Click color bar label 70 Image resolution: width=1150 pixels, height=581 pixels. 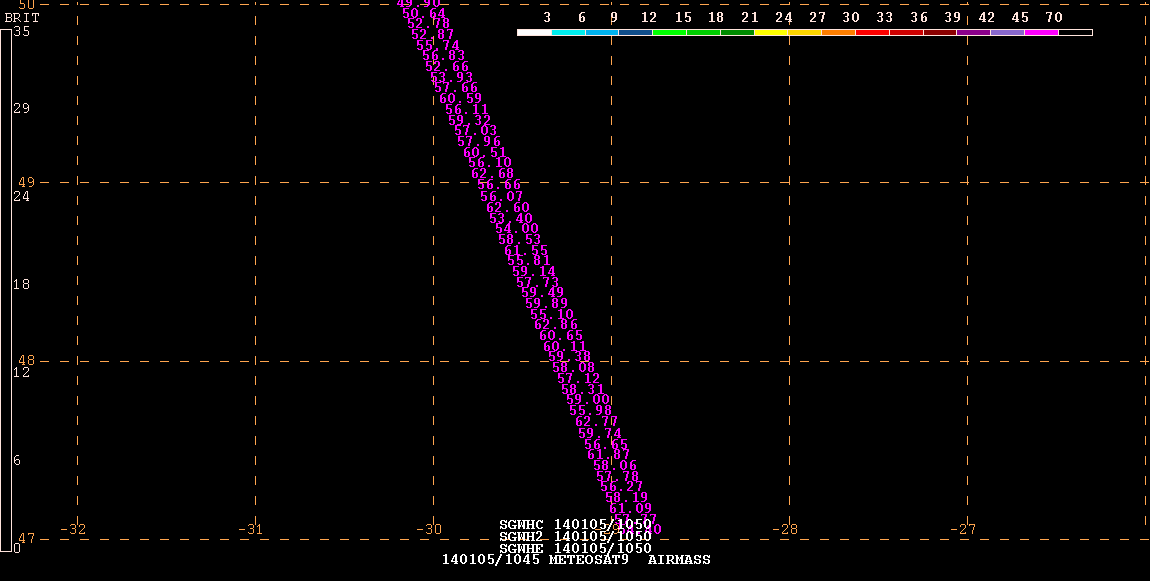tap(1054, 18)
